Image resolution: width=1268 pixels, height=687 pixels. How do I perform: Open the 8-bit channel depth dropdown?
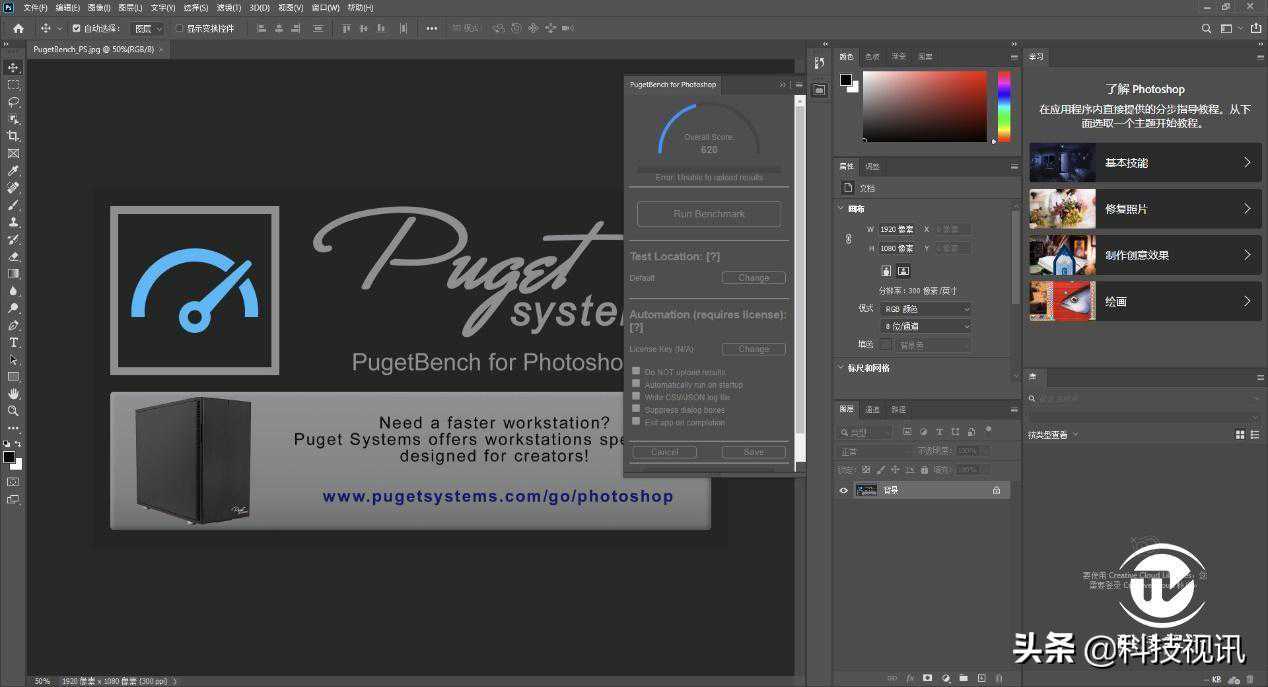(925, 326)
